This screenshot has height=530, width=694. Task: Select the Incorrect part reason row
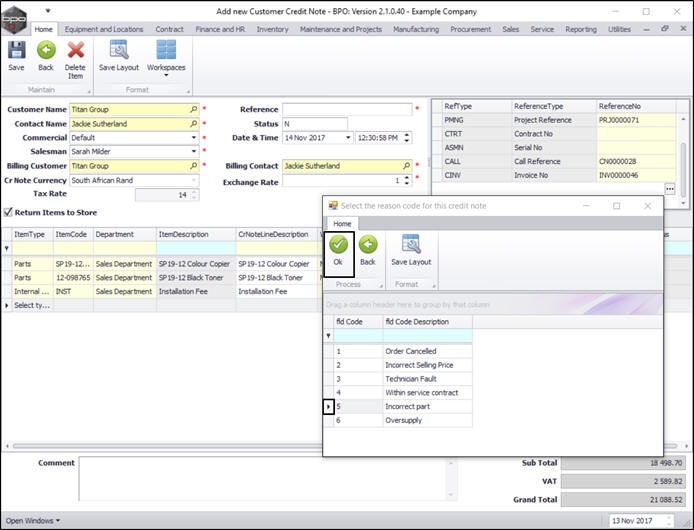pos(398,406)
